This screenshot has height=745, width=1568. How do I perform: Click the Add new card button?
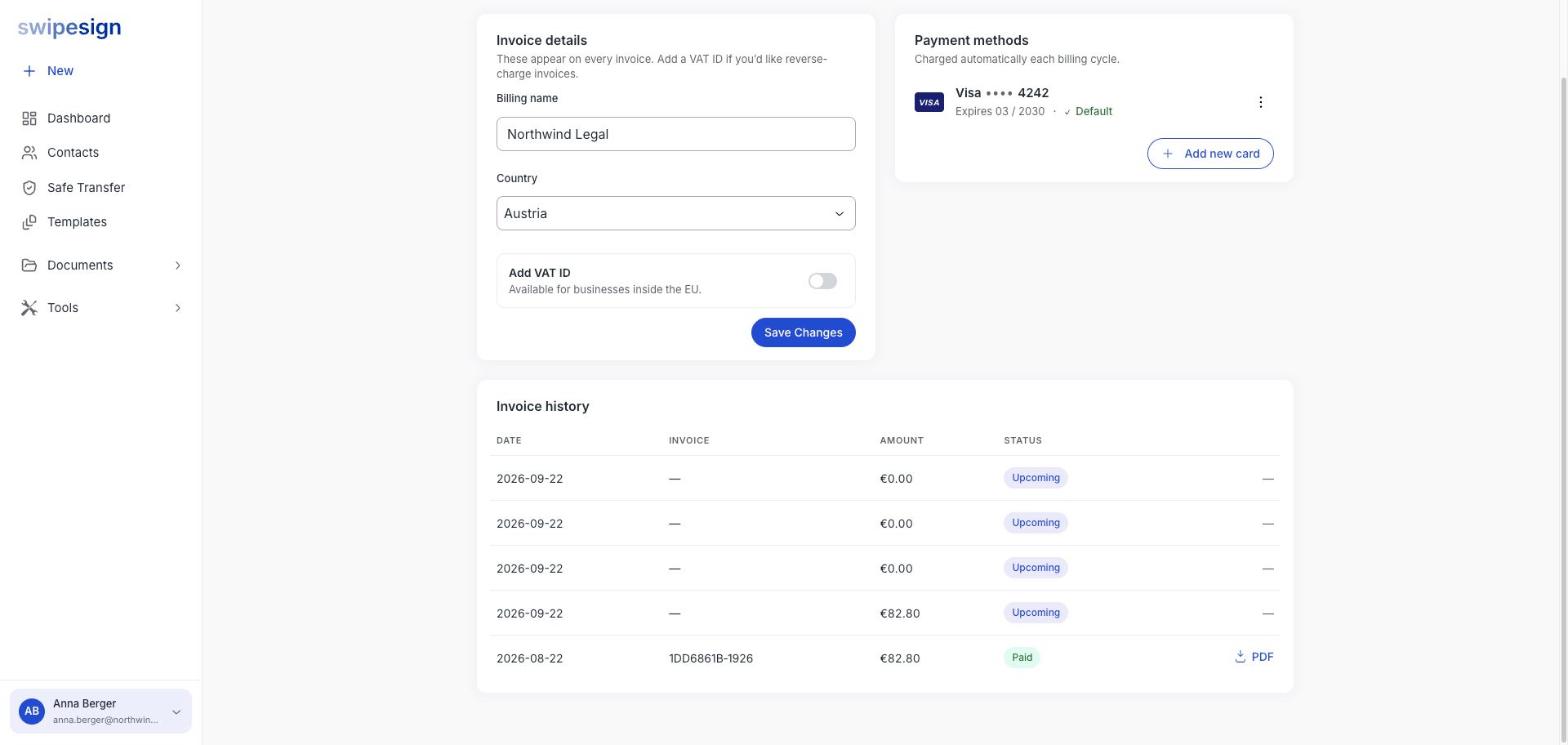pyautogui.click(x=1210, y=154)
